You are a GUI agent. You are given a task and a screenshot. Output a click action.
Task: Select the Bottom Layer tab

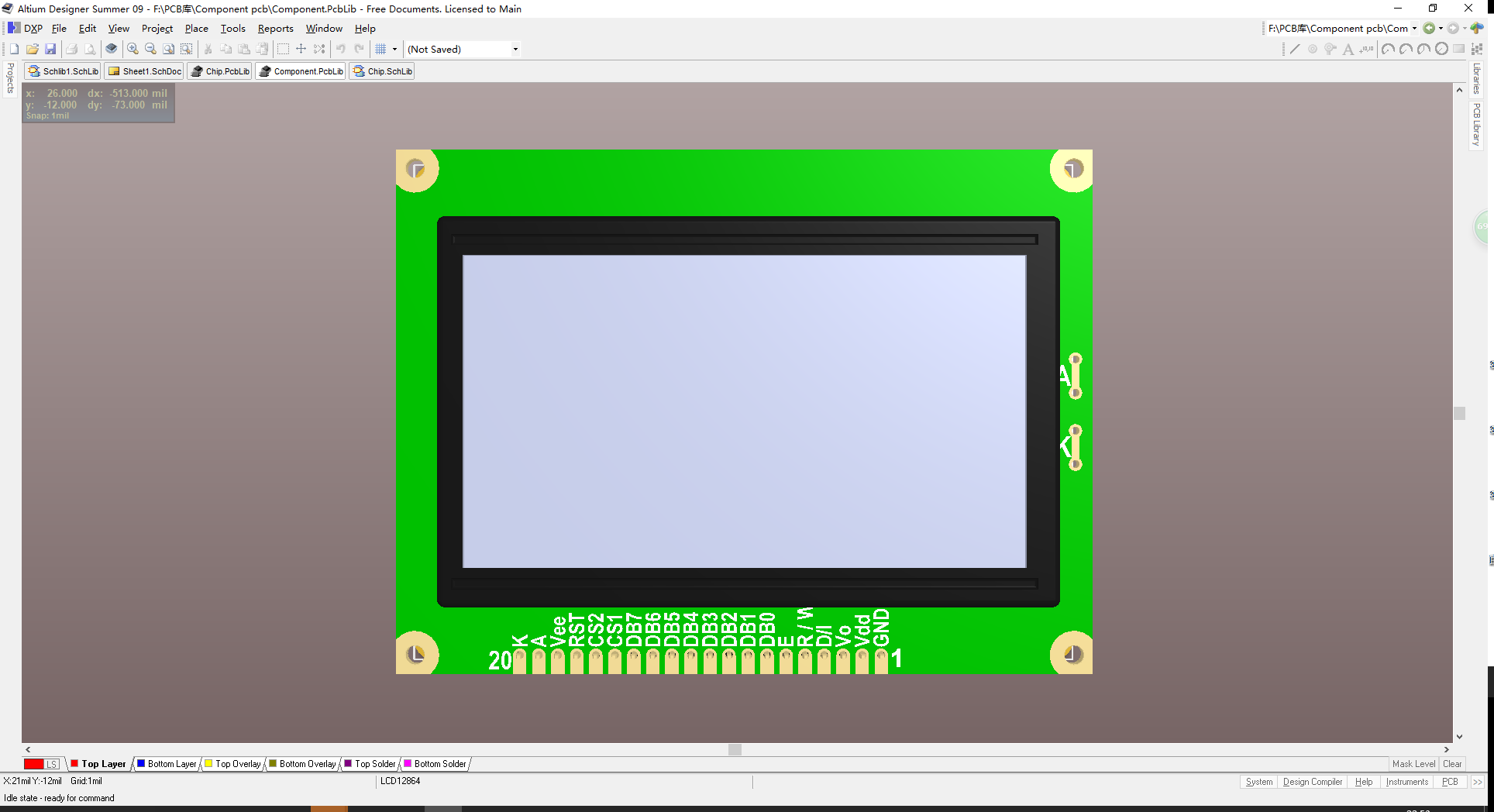click(x=167, y=764)
